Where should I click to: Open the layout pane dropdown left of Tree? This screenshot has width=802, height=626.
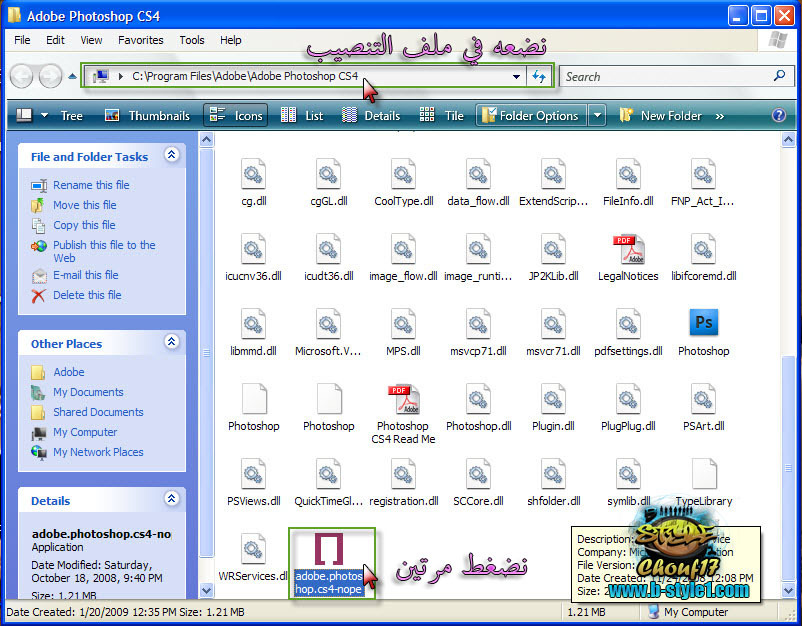(x=44, y=116)
